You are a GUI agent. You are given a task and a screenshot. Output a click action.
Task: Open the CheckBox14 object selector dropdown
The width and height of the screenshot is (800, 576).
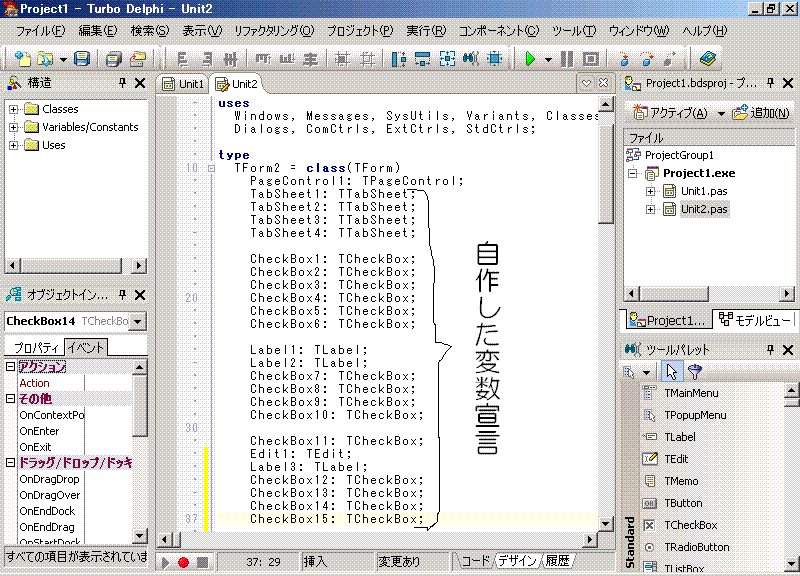pos(138,321)
